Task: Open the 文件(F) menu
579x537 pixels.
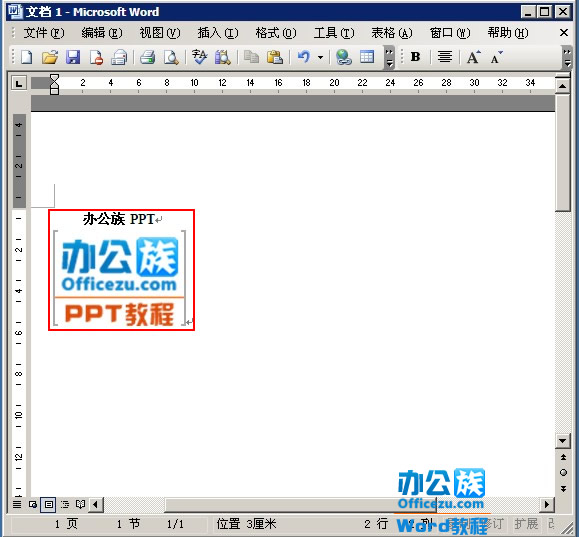Action: click(44, 33)
